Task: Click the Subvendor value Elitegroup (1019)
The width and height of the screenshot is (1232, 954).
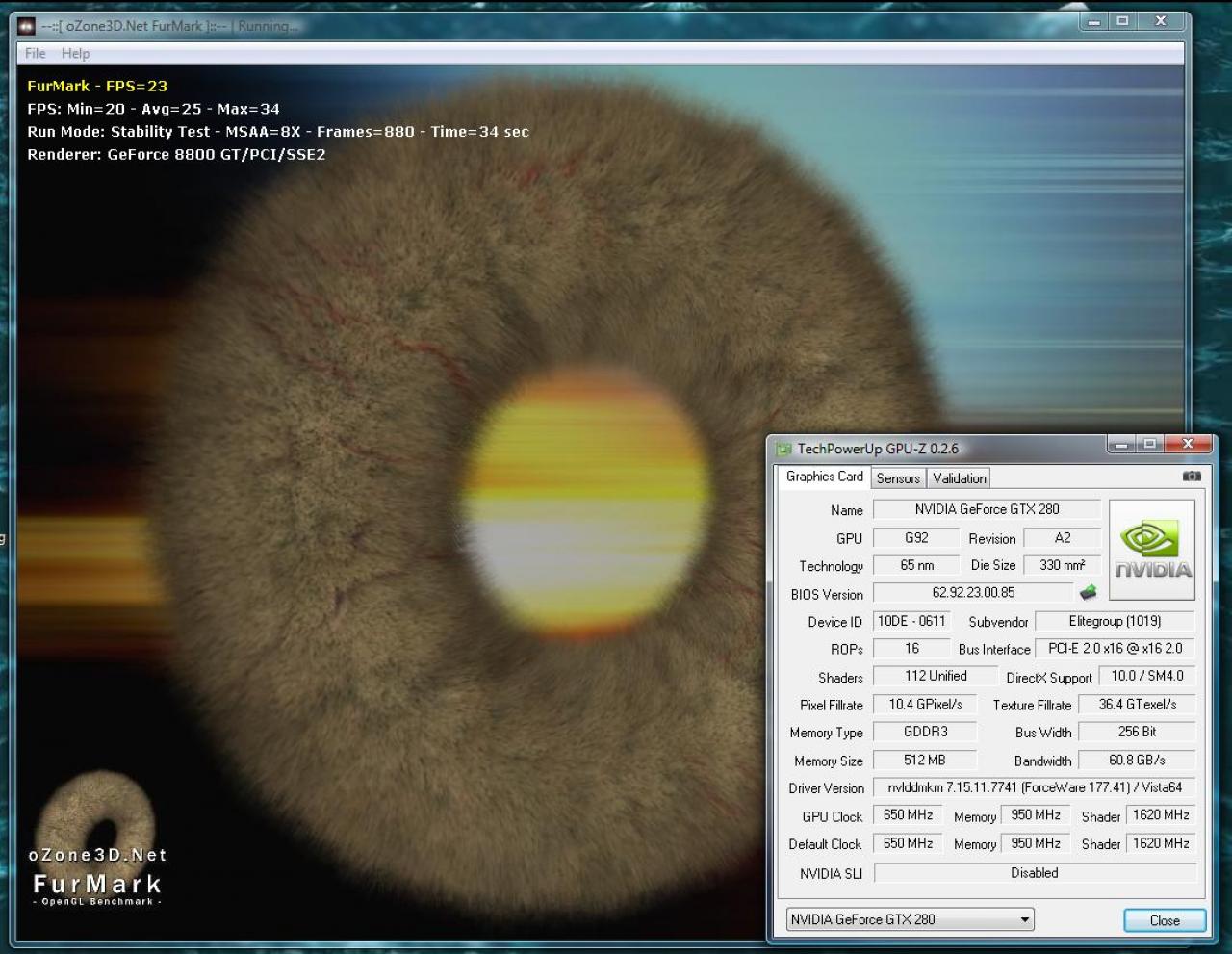Action: 1115,621
